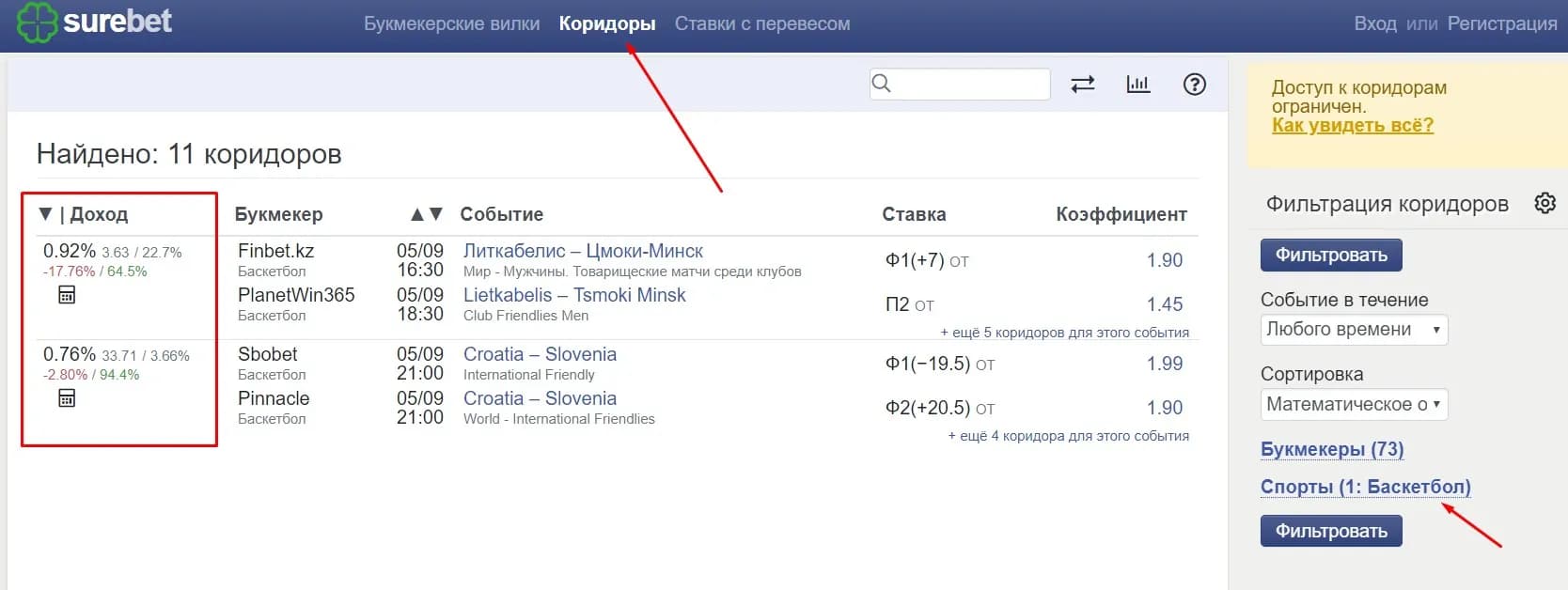Click the Sbobet bookmaker name

point(267,354)
